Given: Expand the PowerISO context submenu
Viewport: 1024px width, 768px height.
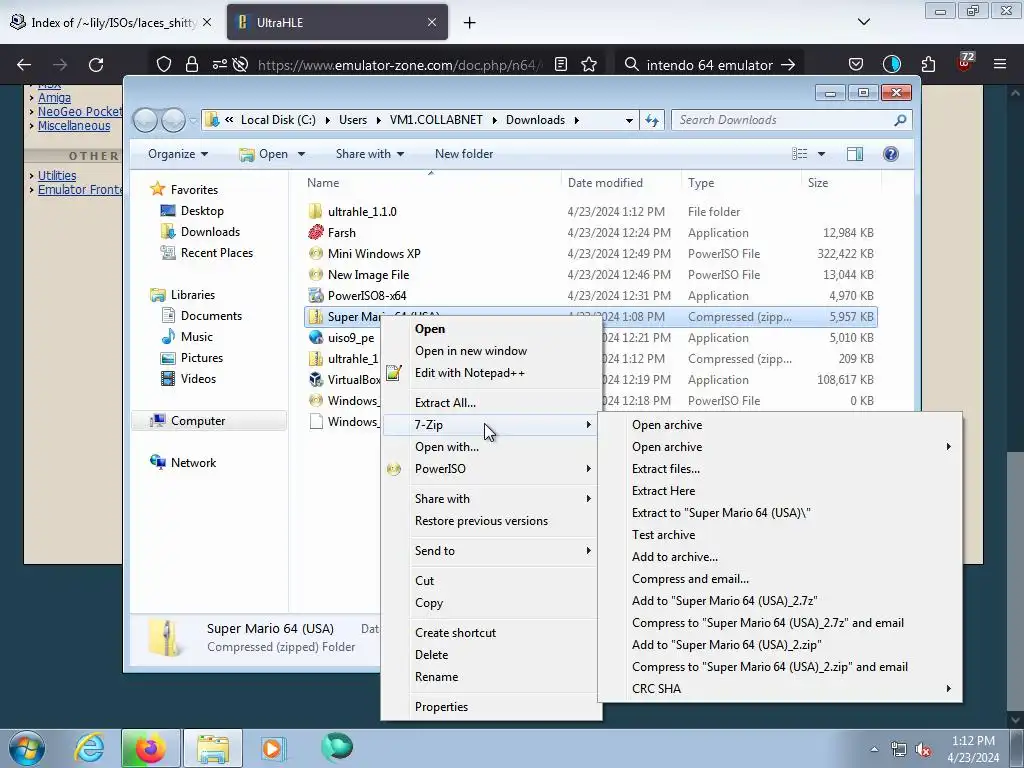Looking at the screenshot, I should [x=492, y=469].
